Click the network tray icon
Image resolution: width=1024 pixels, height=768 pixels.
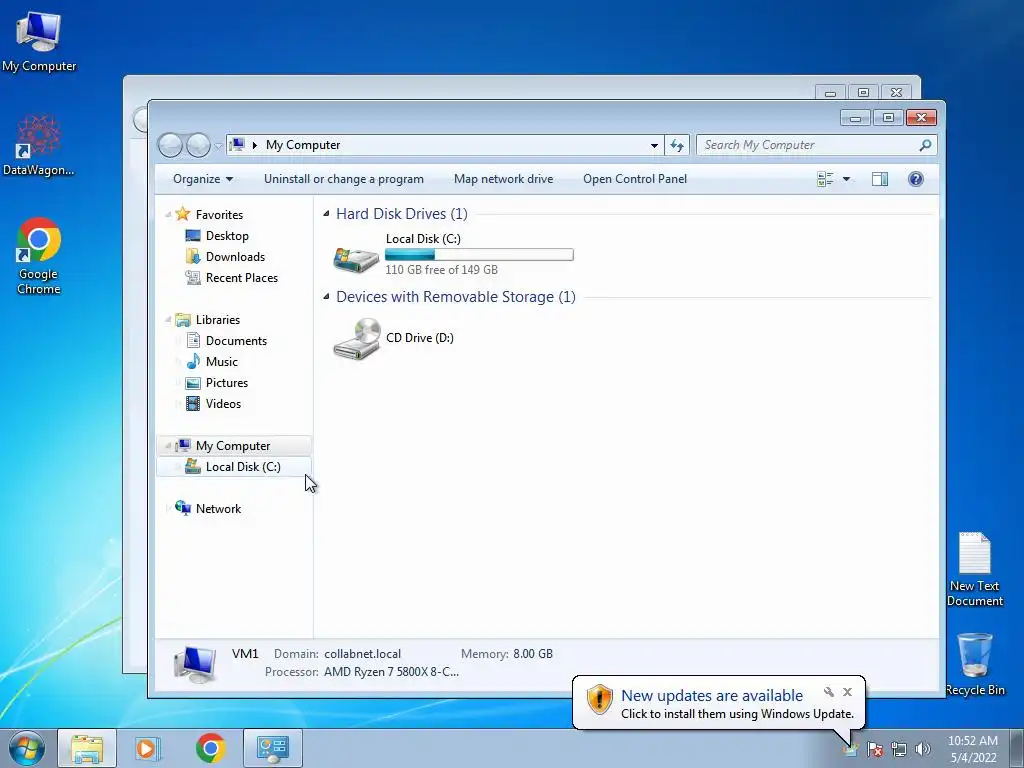[x=899, y=749]
